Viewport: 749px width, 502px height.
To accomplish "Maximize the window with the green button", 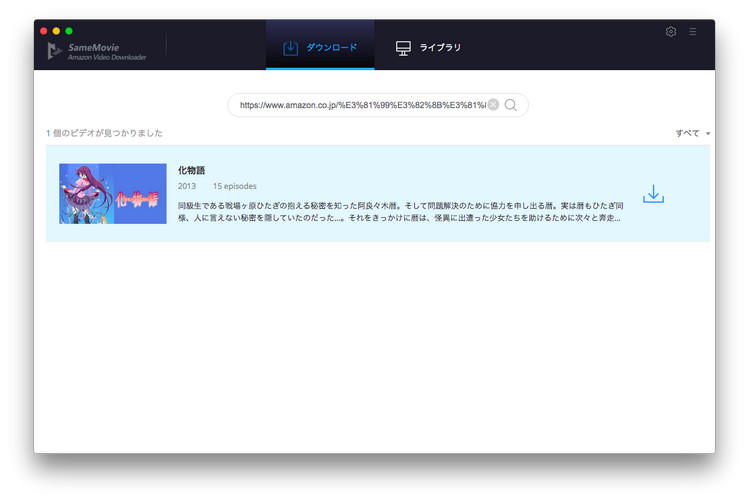I will click(69, 31).
